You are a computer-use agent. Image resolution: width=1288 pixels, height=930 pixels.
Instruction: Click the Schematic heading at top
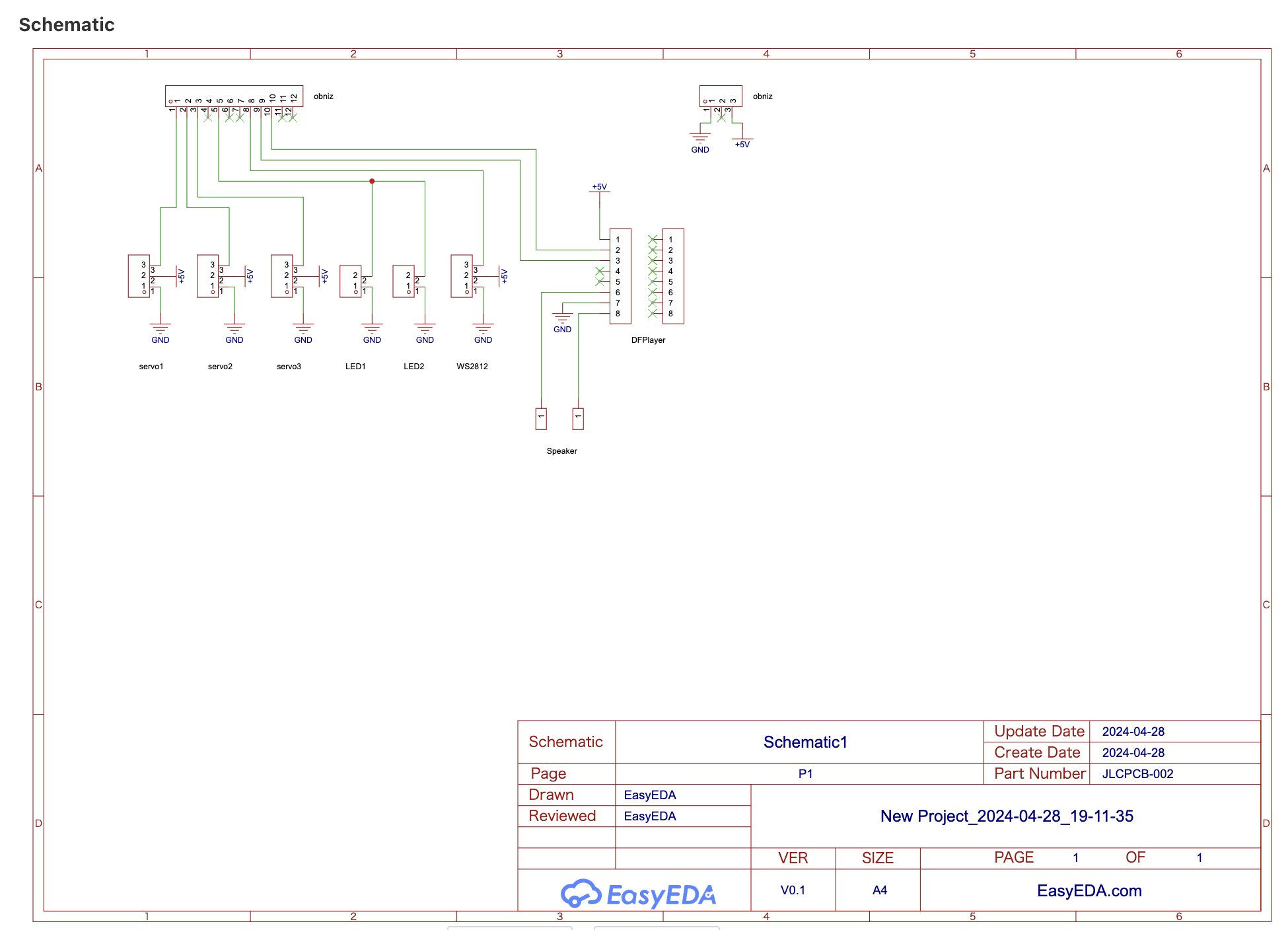(67, 24)
